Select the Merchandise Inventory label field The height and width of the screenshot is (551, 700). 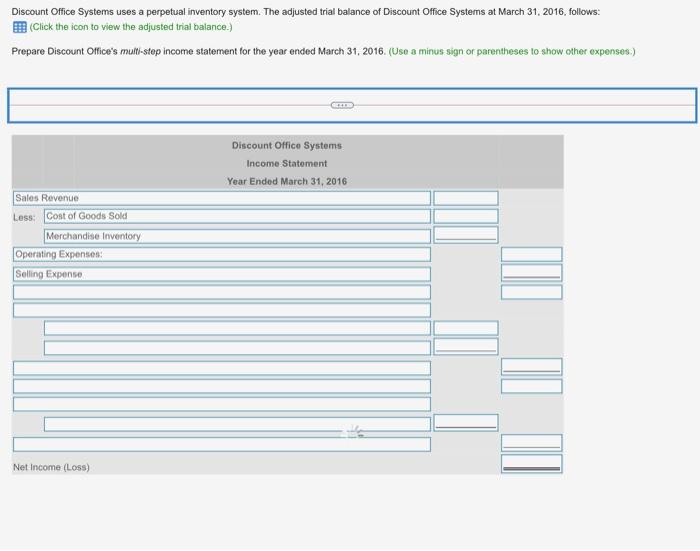tap(238, 236)
